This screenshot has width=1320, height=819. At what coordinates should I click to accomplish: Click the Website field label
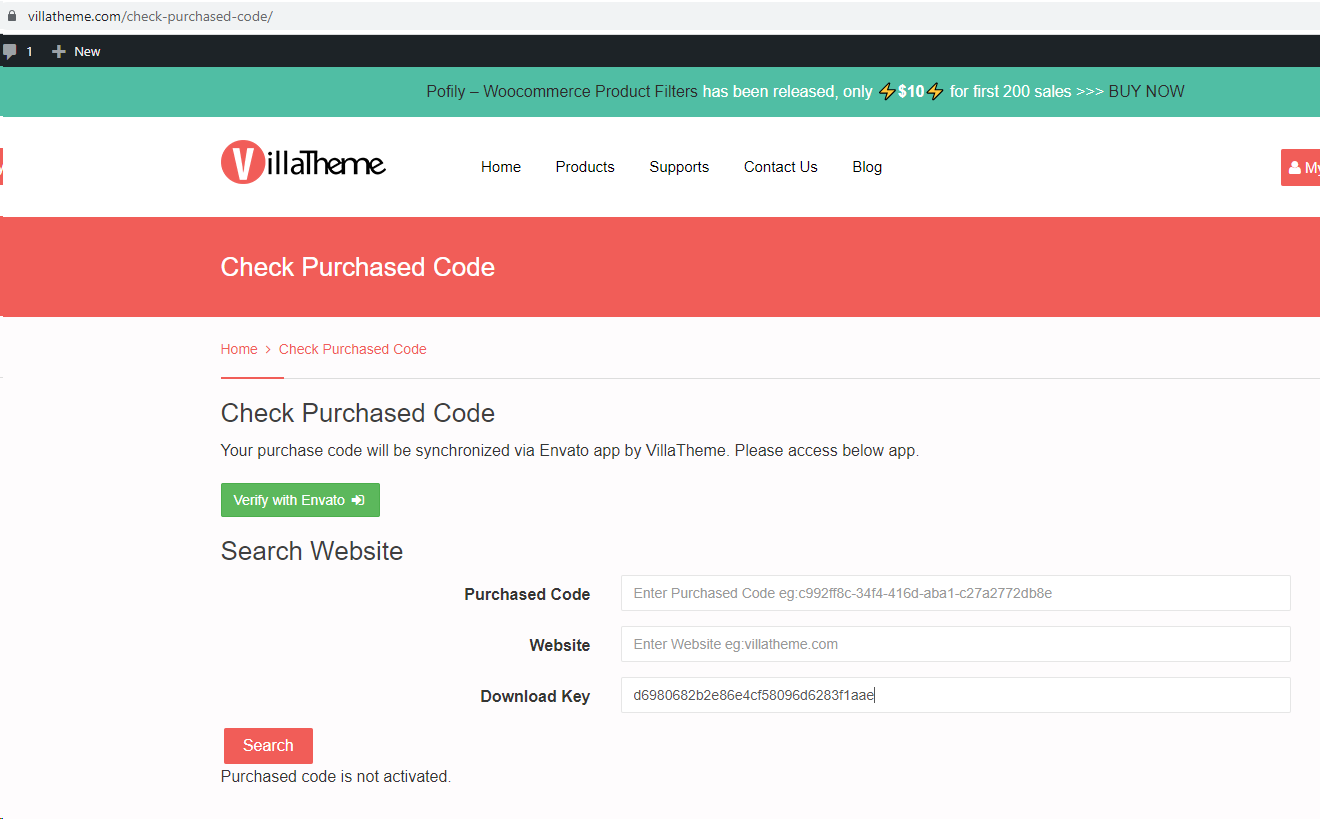pos(560,645)
